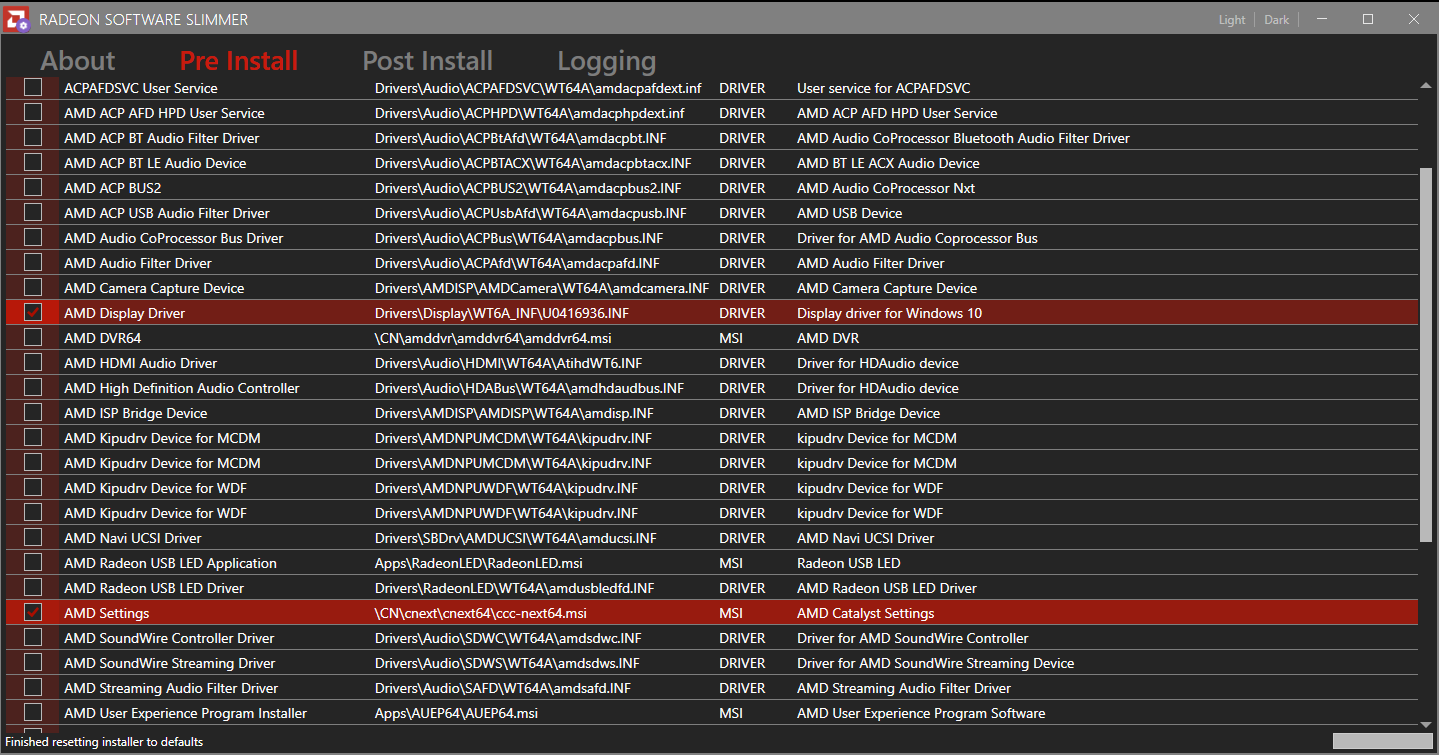The height and width of the screenshot is (755, 1439).
Task: Click the description "User service for ACPAFDSVC"
Action: coord(884,88)
